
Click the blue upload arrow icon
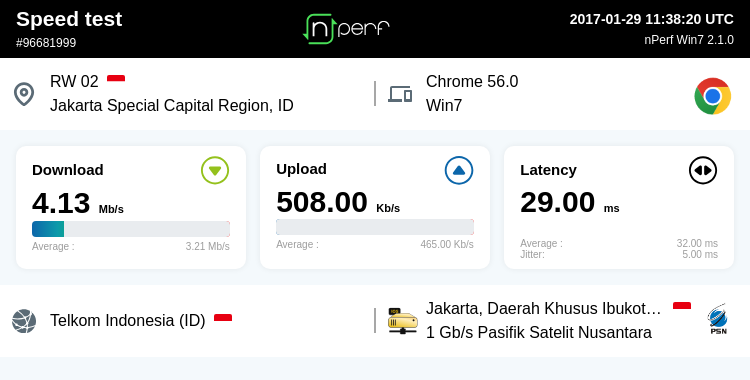point(459,170)
